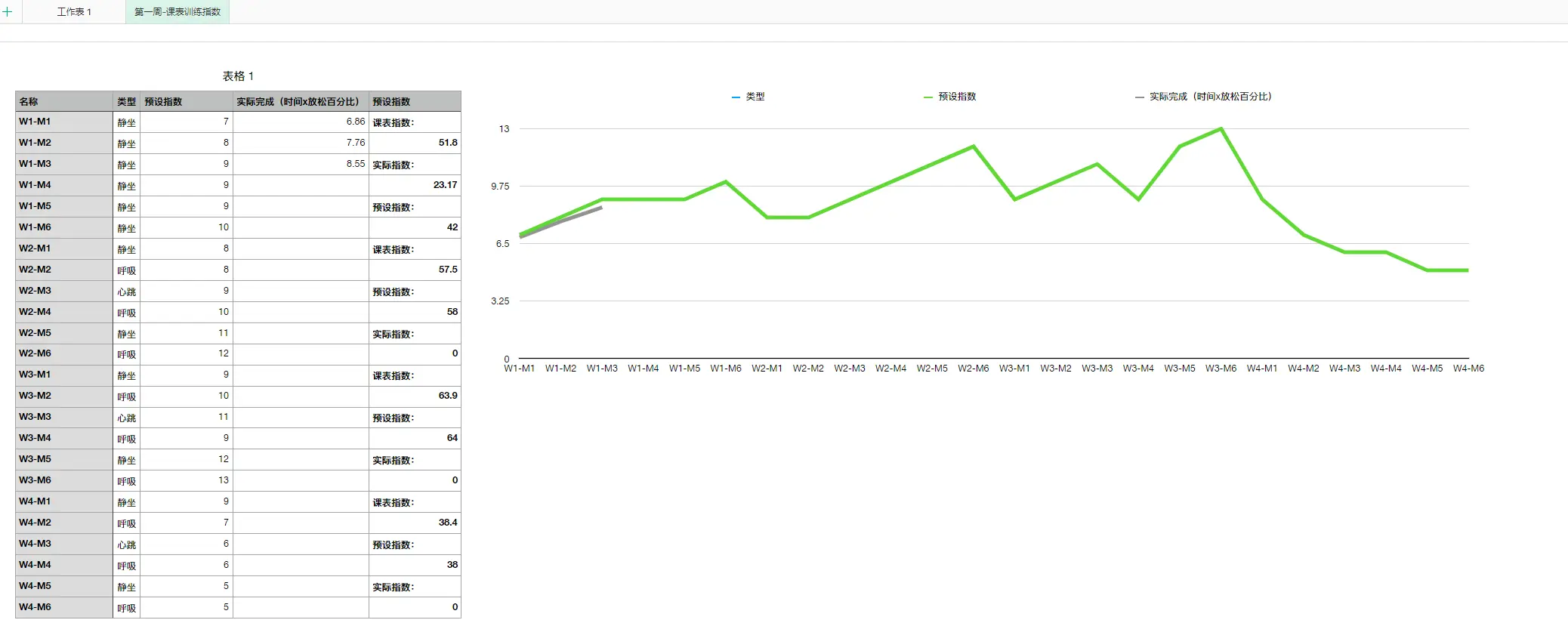
Task: Click the green line peak above W3-M6
Action: point(1221,129)
